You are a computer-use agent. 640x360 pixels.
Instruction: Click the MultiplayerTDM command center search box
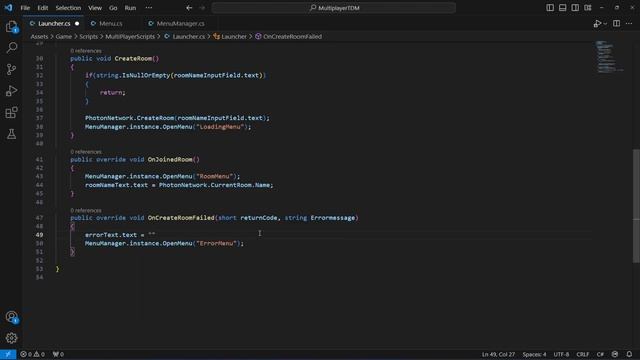pos(333,8)
